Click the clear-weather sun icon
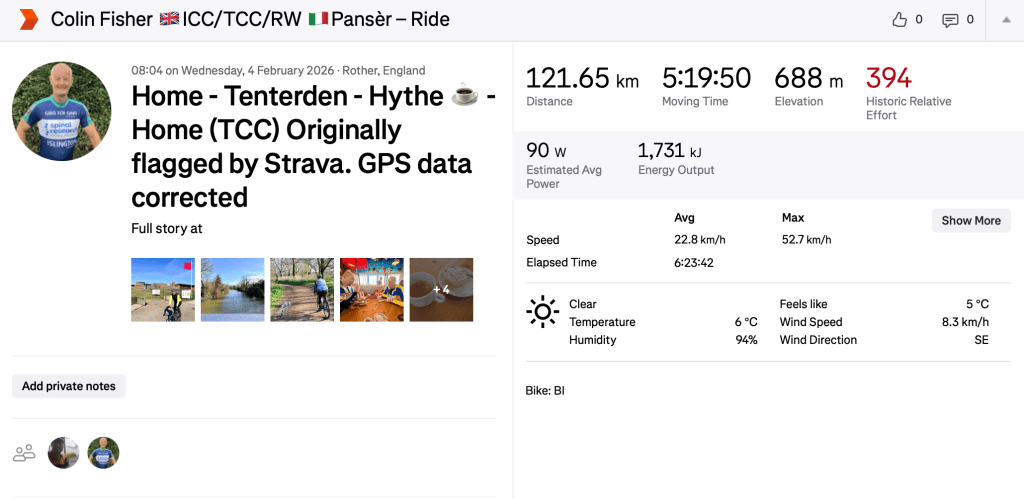Viewport: 1024px width, 499px height. pos(542,312)
